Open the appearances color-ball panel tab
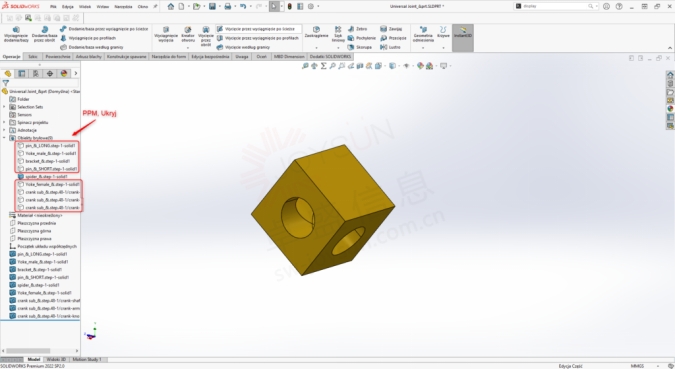This screenshot has height=369, width=675. (64, 74)
